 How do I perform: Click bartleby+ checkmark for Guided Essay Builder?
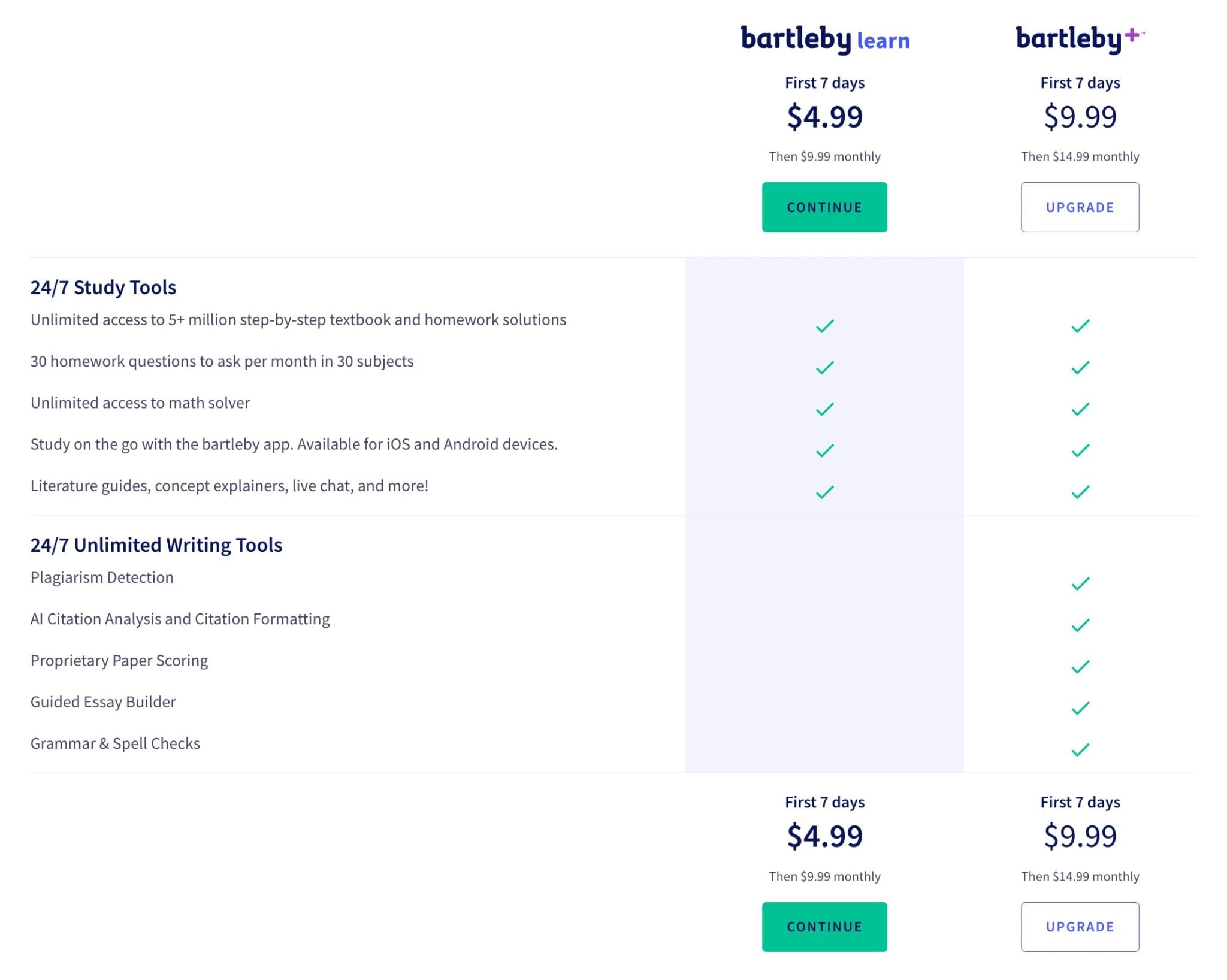point(1080,708)
